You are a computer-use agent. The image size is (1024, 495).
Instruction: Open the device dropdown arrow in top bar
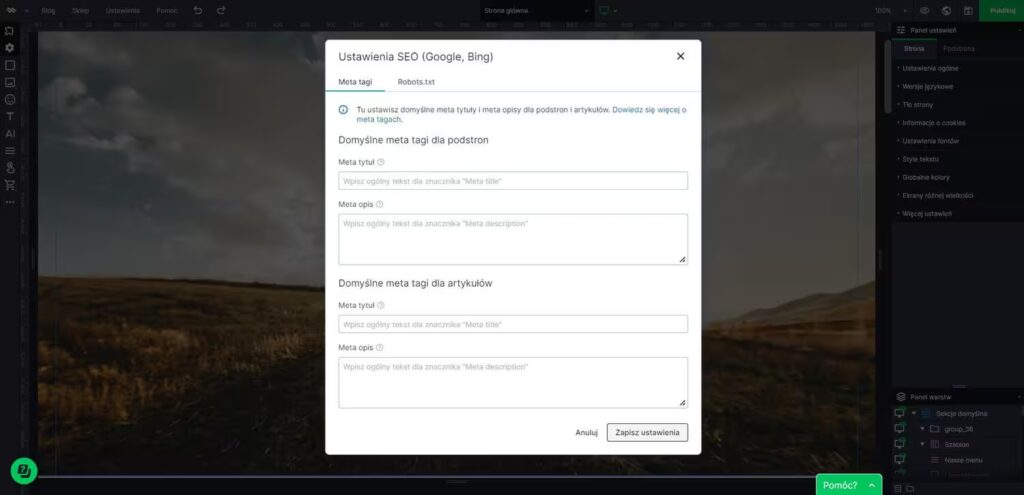point(615,11)
